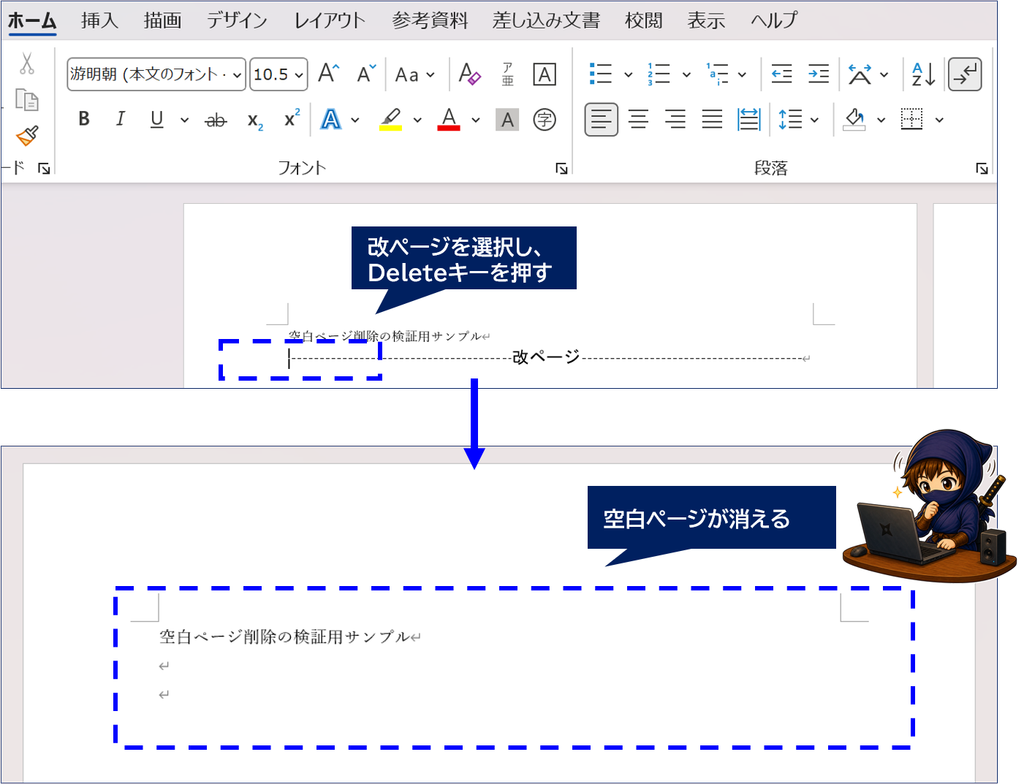Apply superscript formatting
This screenshot has height=784, width=1024.
point(292,118)
